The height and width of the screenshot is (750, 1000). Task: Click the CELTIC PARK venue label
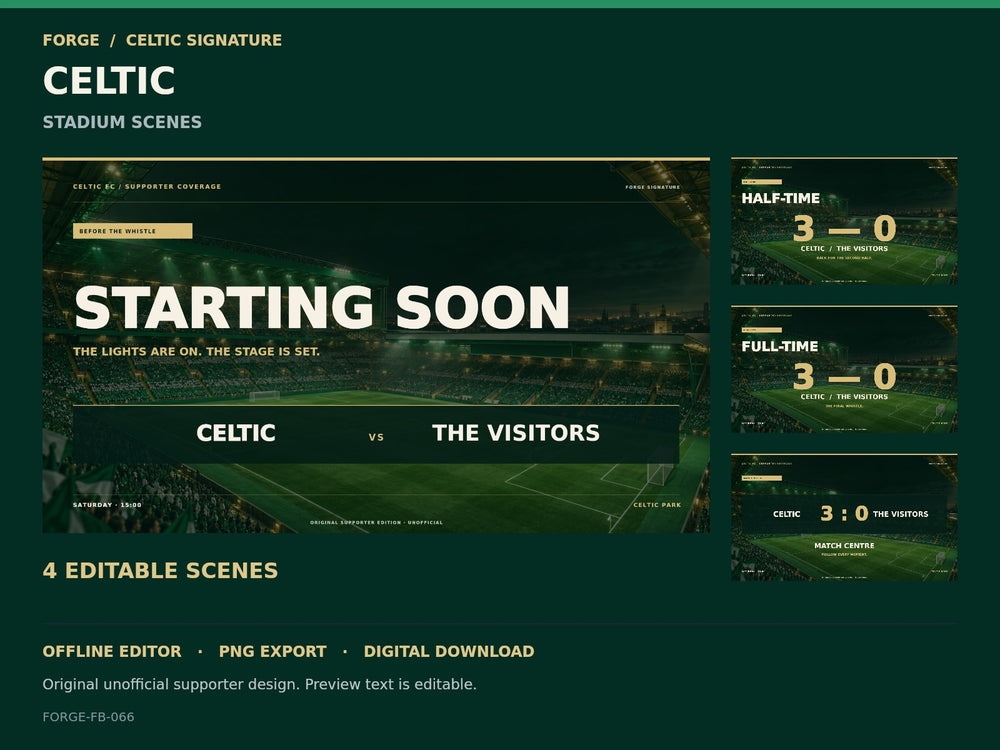657,505
